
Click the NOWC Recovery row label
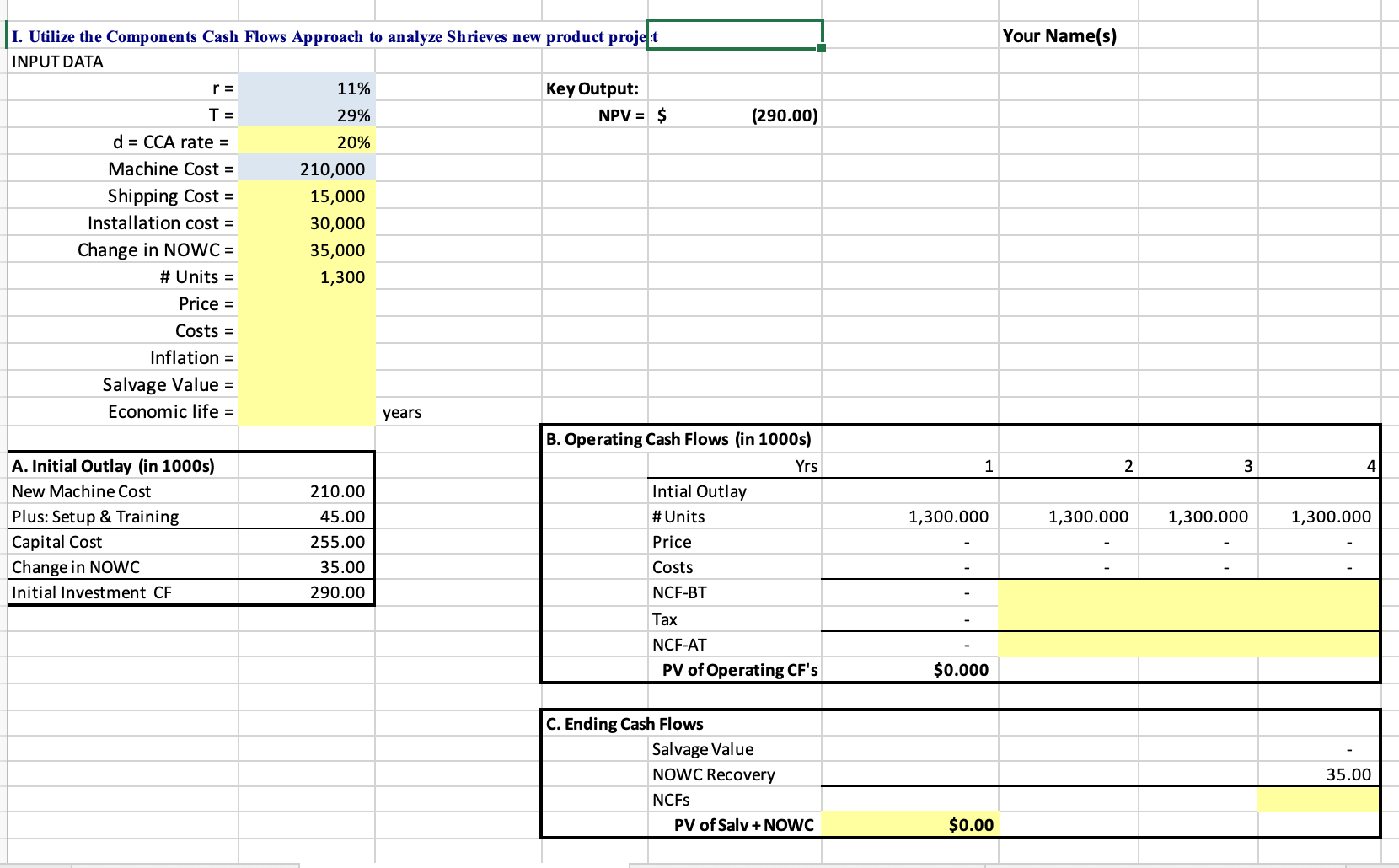coord(713,774)
